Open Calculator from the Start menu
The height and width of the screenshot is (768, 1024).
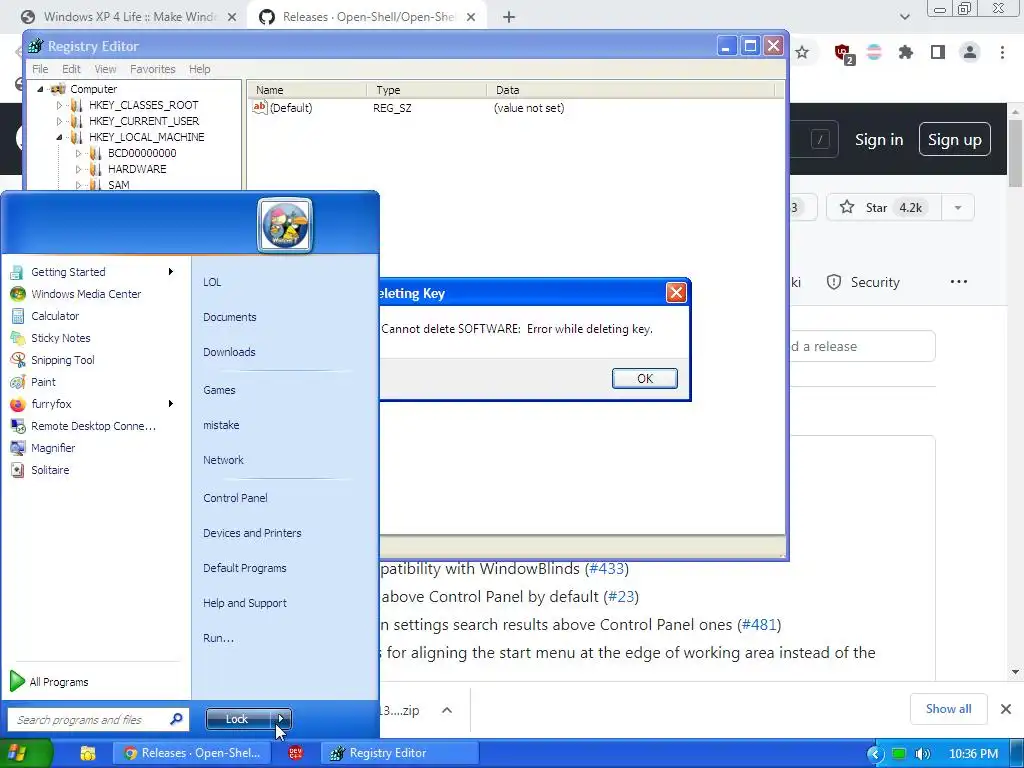(x=55, y=316)
